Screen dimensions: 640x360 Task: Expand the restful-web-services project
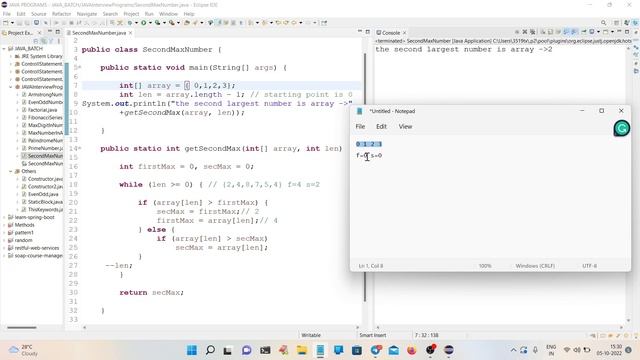[x=4, y=248]
